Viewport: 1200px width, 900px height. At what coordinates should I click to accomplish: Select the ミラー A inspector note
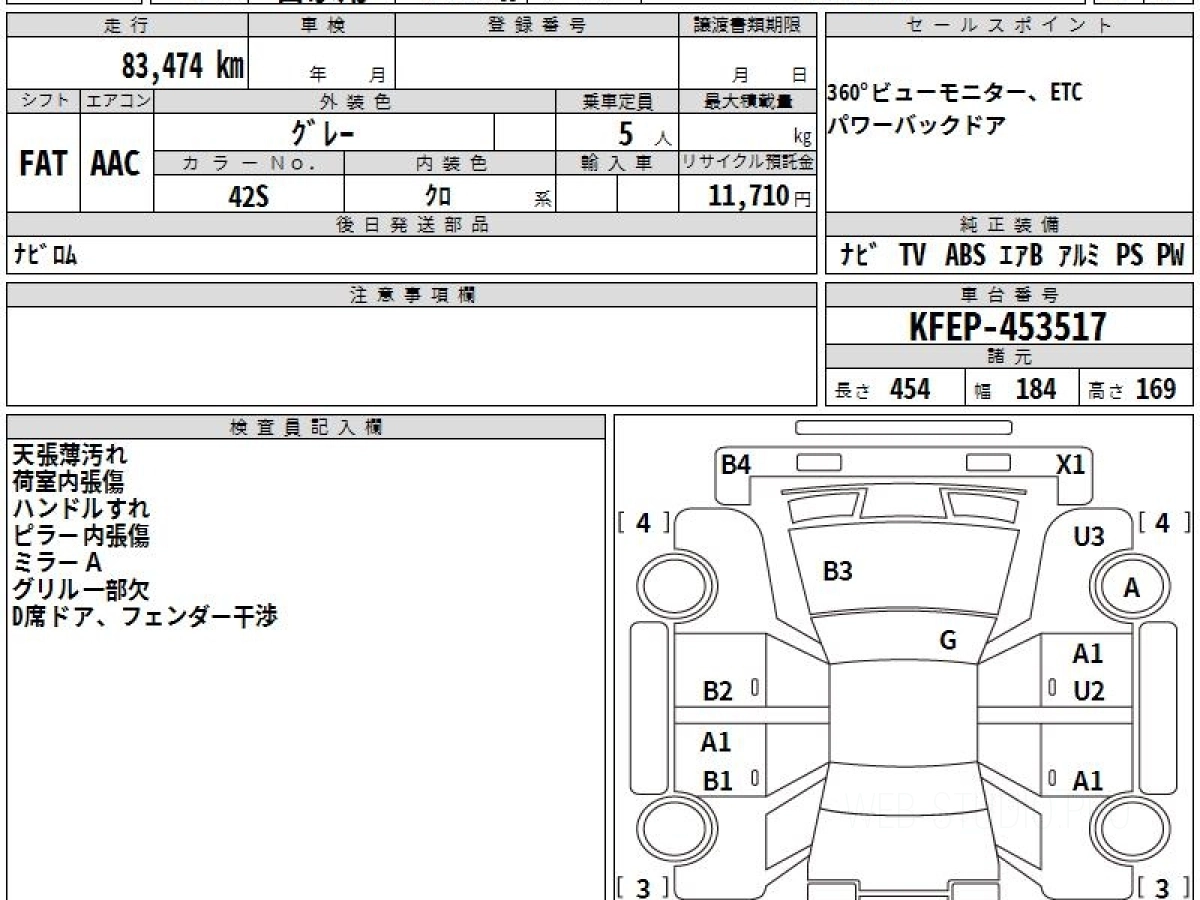click(57, 563)
